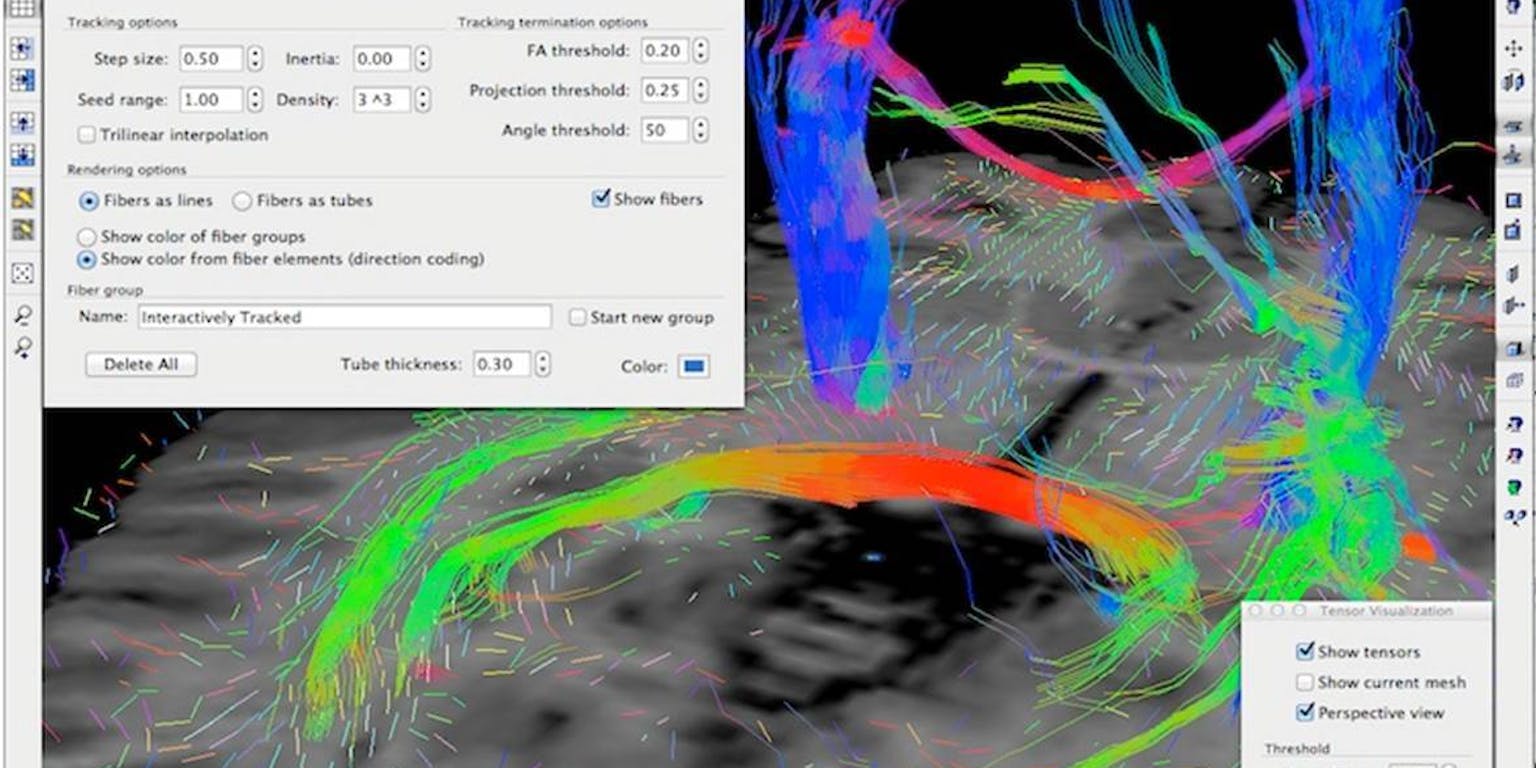1536x768 pixels.
Task: Enable Trilinear interpolation checkbox
Action: coord(87,134)
